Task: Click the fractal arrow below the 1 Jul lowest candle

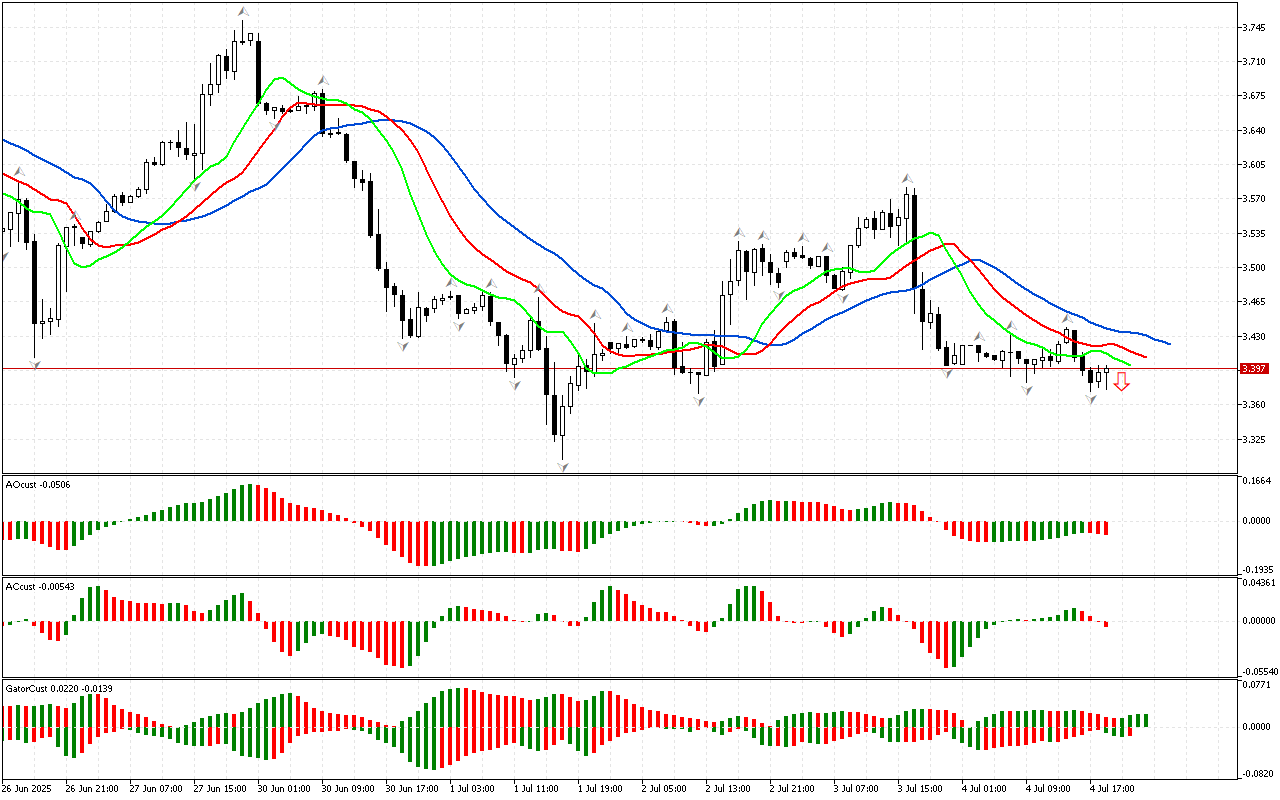Action: (x=563, y=466)
